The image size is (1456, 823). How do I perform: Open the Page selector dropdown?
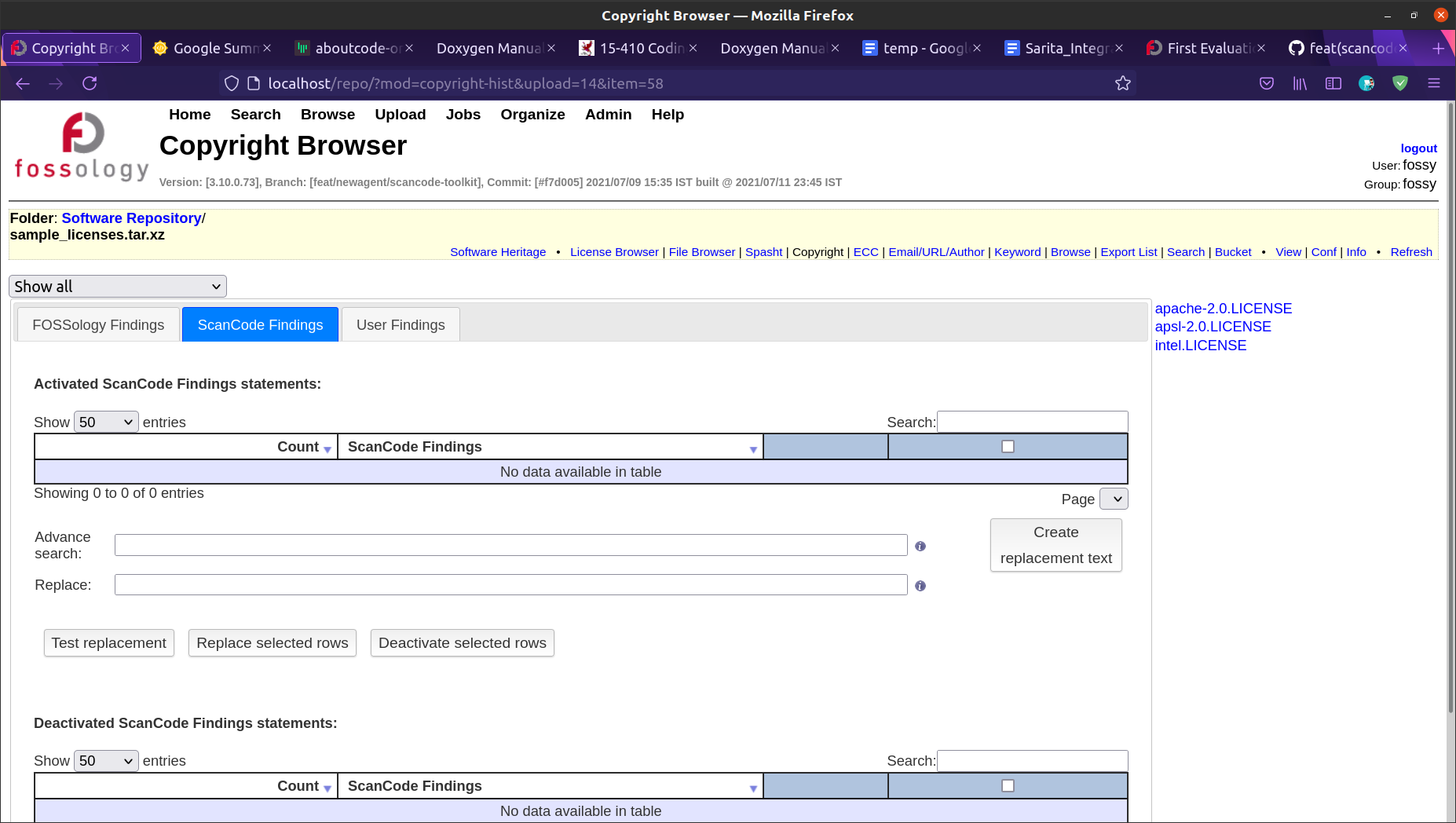(x=1114, y=499)
